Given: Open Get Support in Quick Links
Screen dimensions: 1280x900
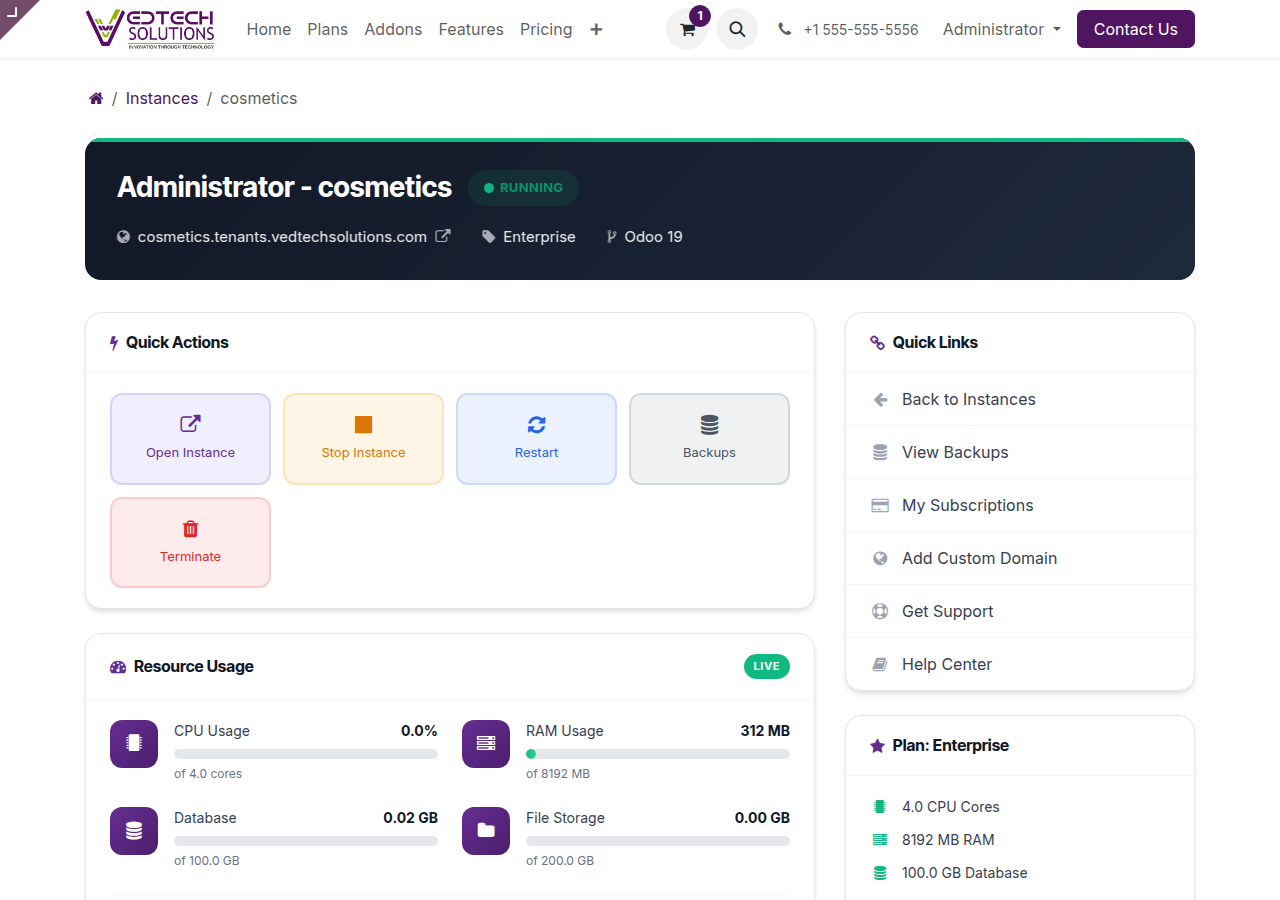Looking at the screenshot, I should pos(947,611).
